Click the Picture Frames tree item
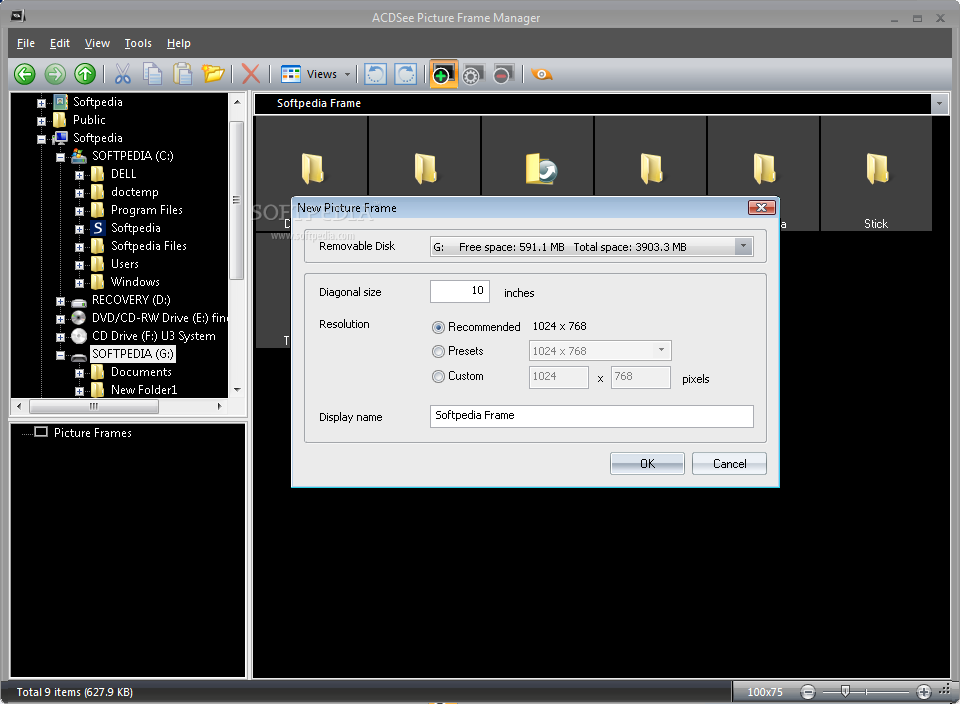The height and width of the screenshot is (704, 960). (x=92, y=433)
